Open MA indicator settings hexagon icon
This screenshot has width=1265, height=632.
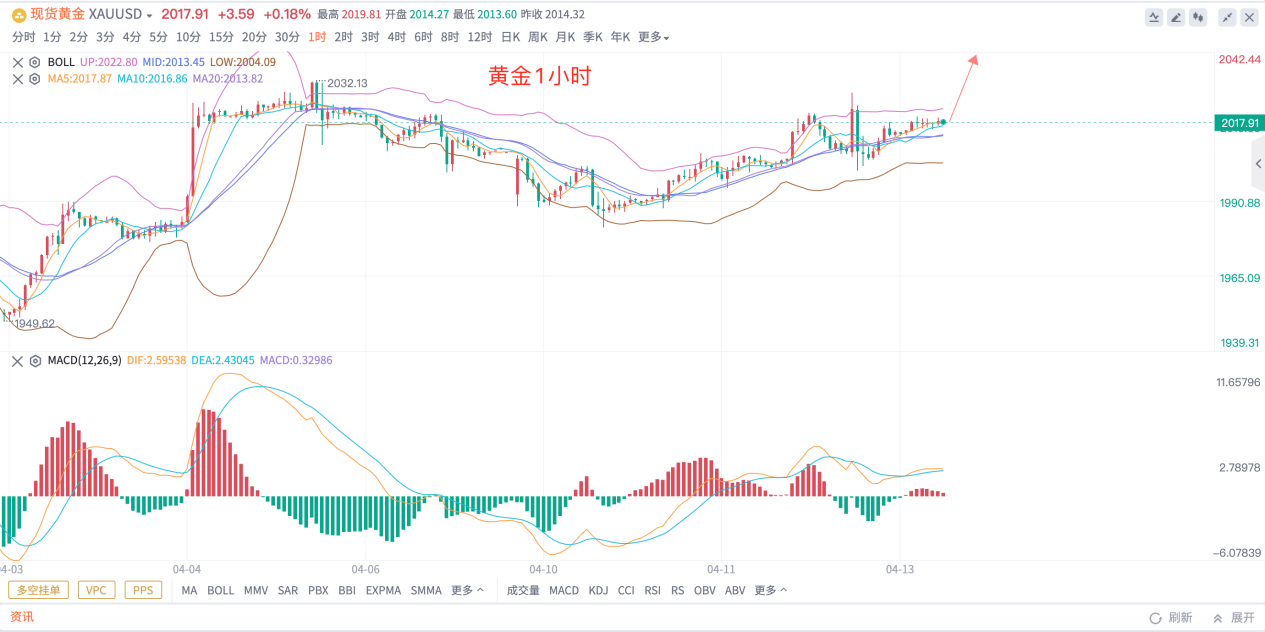34,79
